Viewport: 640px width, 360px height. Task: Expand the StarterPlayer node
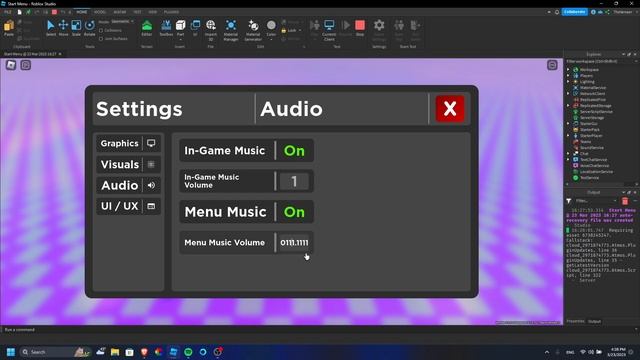(x=568, y=136)
